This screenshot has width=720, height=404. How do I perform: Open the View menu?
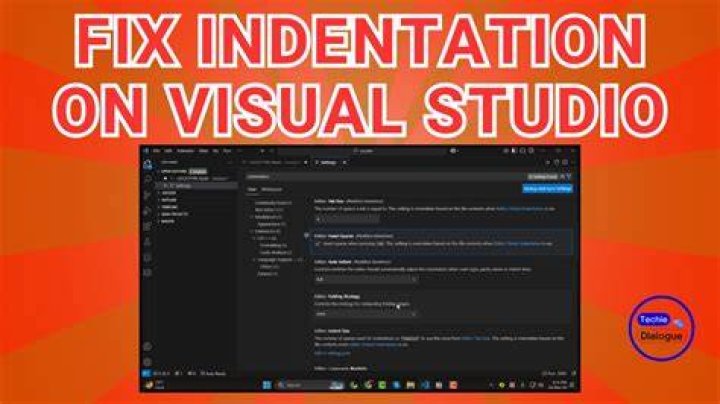pyautogui.click(x=203, y=151)
